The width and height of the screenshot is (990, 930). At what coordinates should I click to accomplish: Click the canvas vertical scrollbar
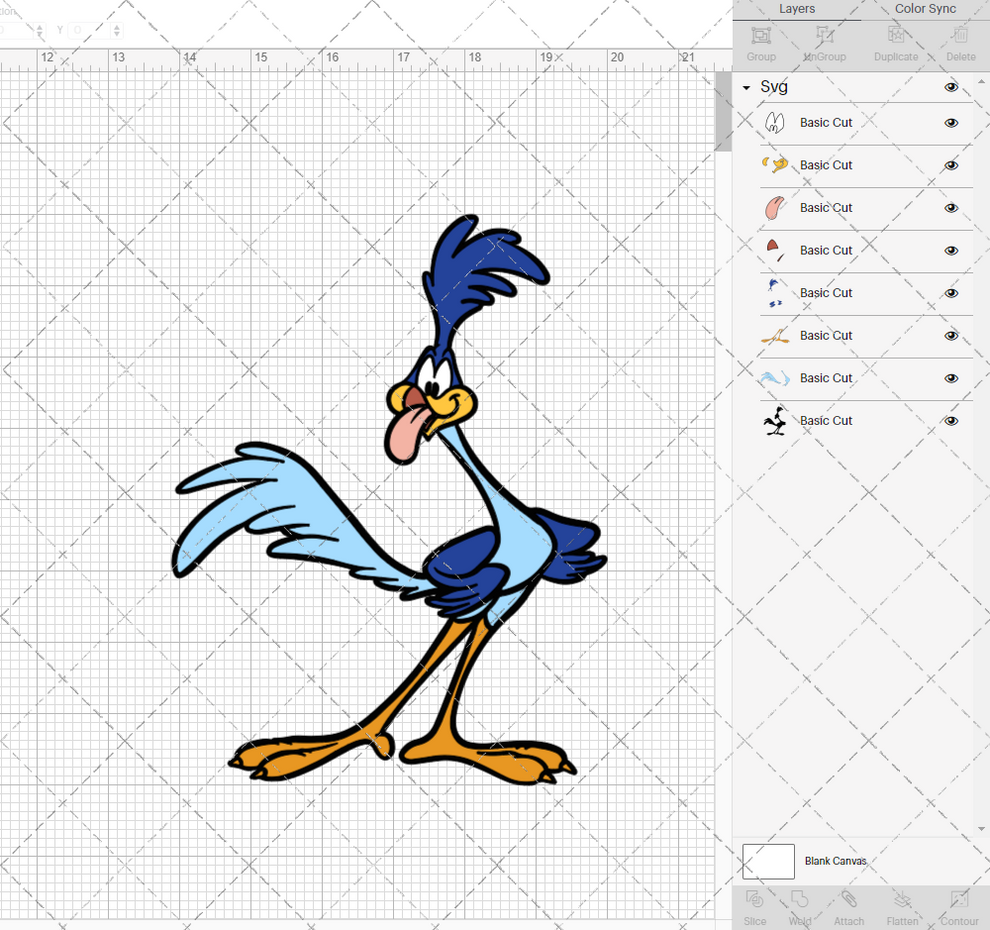coord(723,110)
